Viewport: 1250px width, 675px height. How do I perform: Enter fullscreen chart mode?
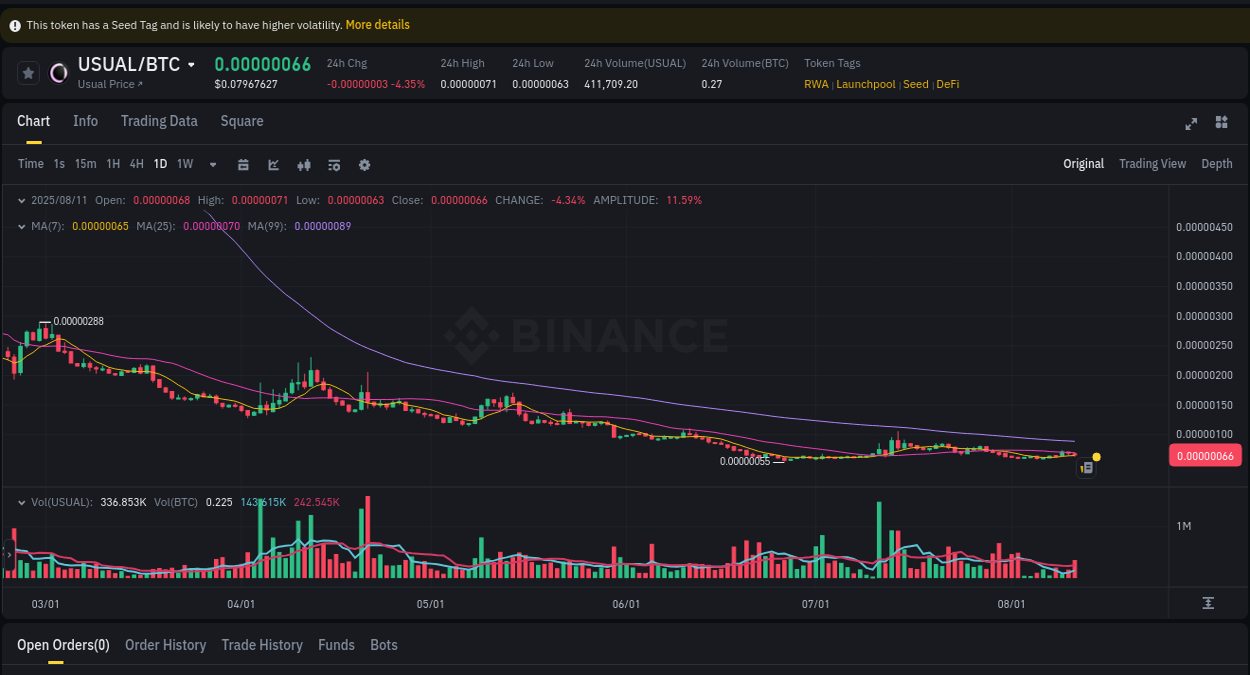pyautogui.click(x=1191, y=123)
